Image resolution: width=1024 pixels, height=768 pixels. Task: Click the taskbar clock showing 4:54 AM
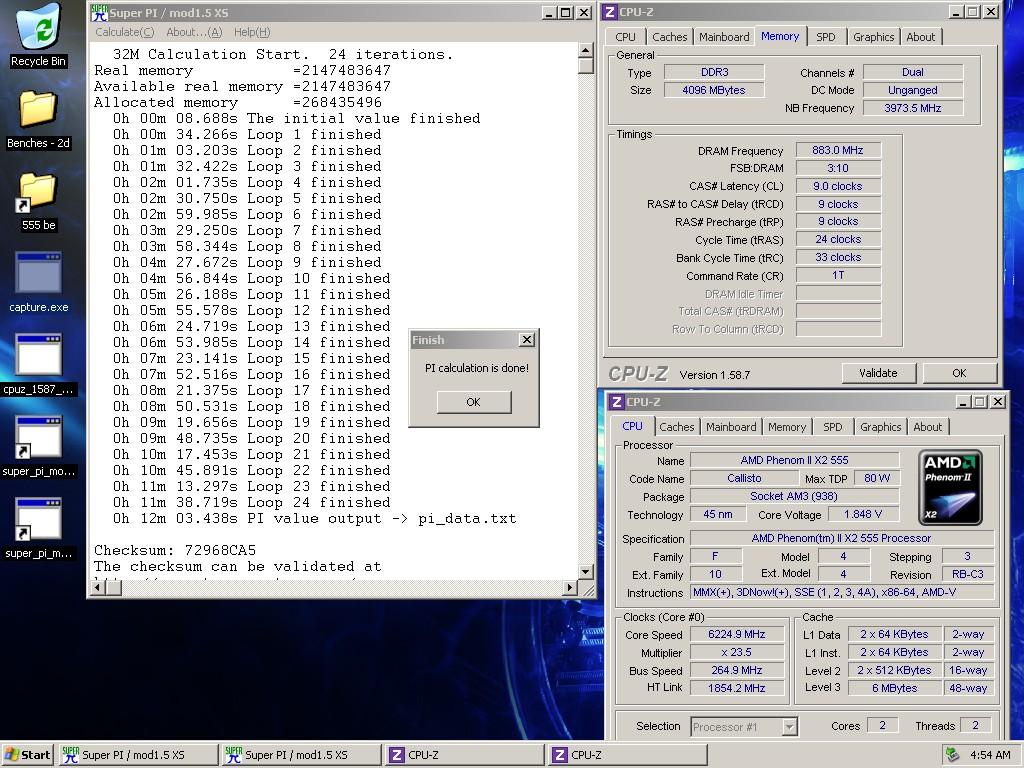click(990, 755)
